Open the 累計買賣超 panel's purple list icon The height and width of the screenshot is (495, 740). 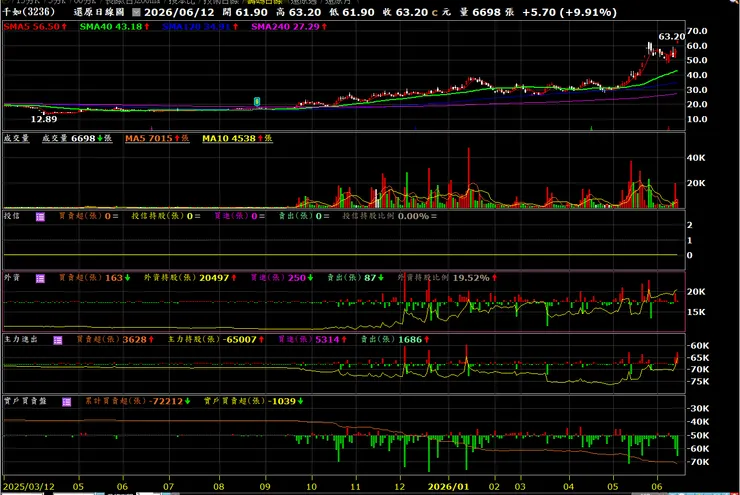tap(67, 402)
